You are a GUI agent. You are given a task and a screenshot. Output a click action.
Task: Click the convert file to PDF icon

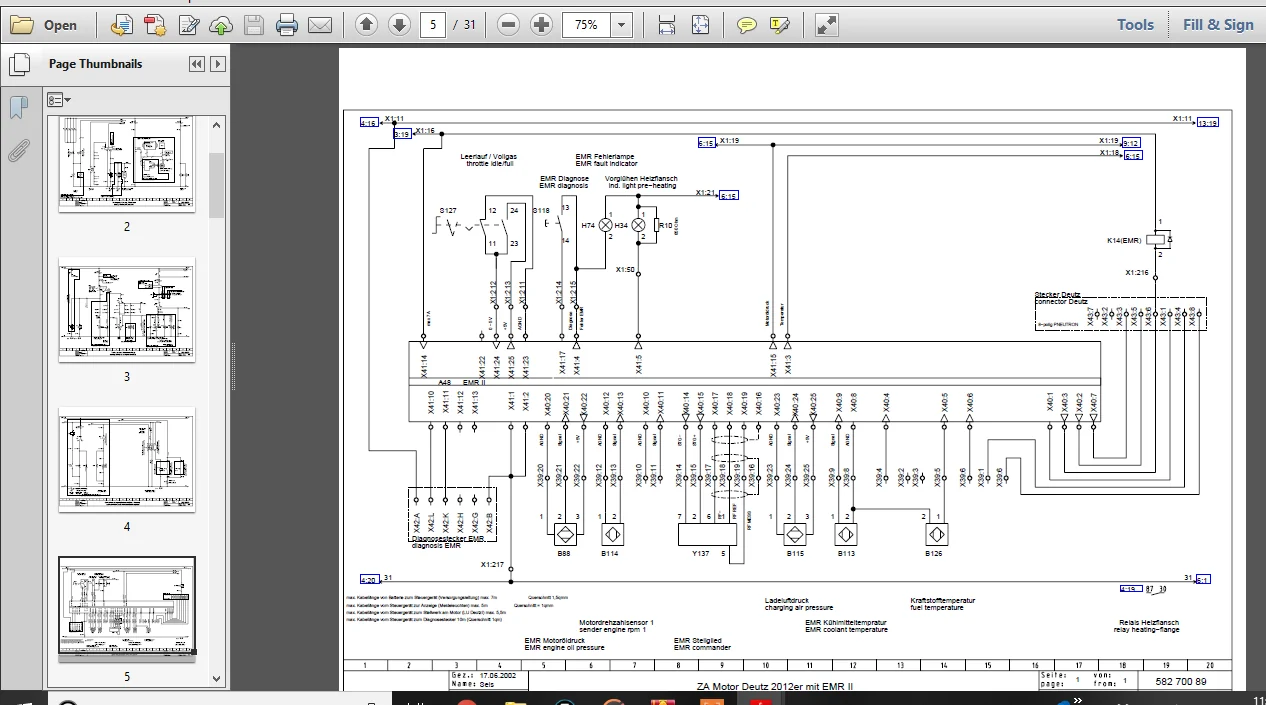click(122, 25)
